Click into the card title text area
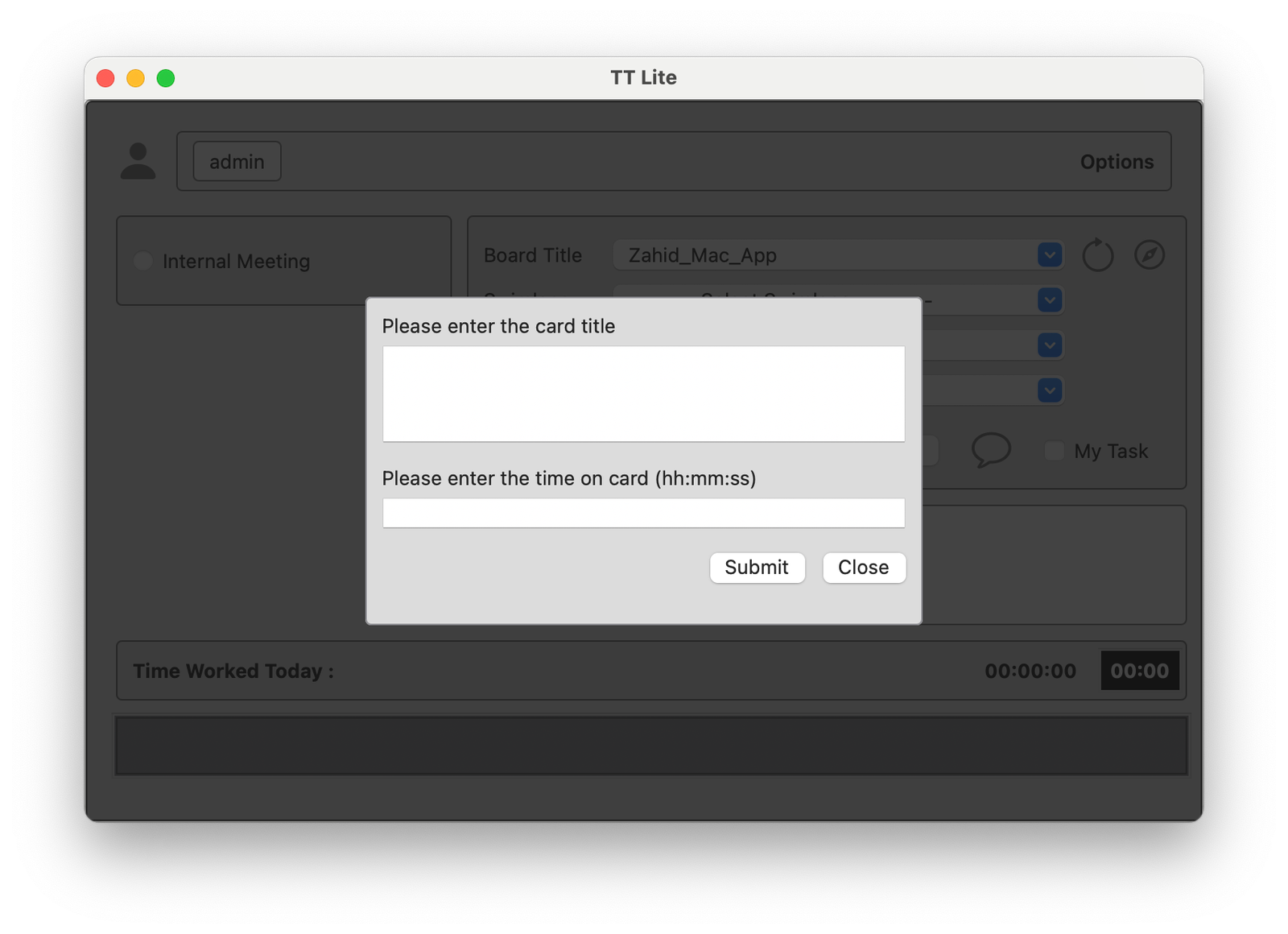The height and width of the screenshot is (934, 1288). [643, 394]
